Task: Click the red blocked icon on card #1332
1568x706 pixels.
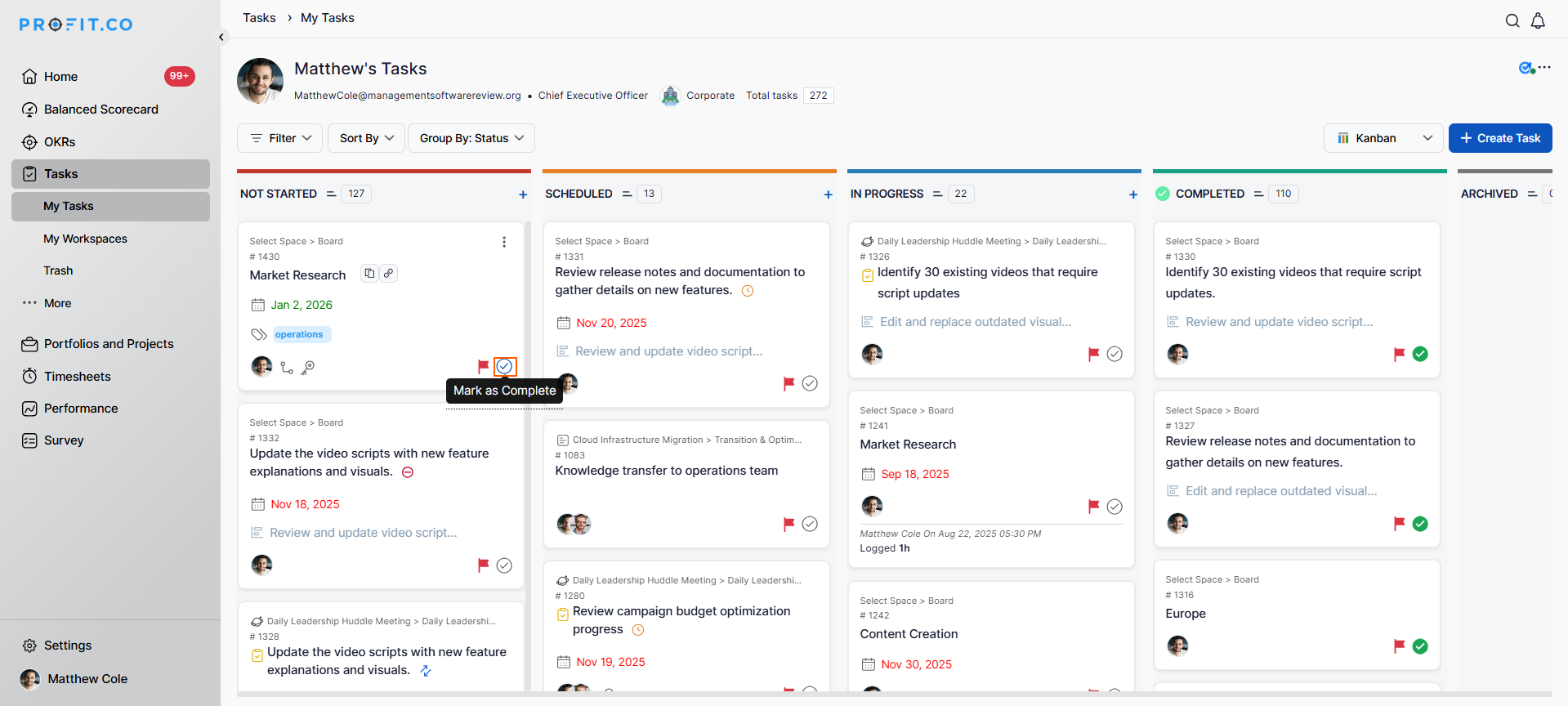Action: point(408,472)
